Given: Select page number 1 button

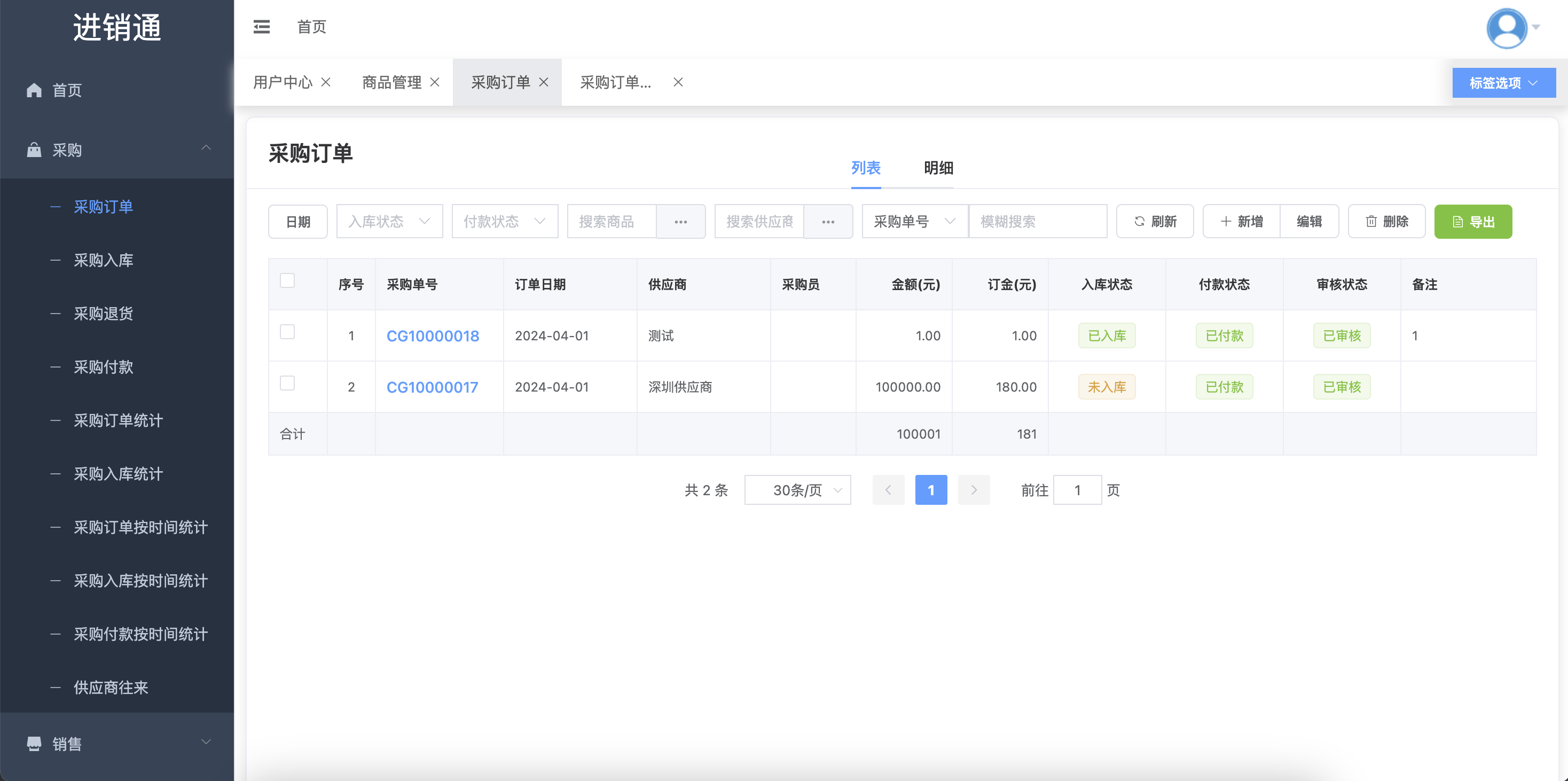Looking at the screenshot, I should coord(931,490).
